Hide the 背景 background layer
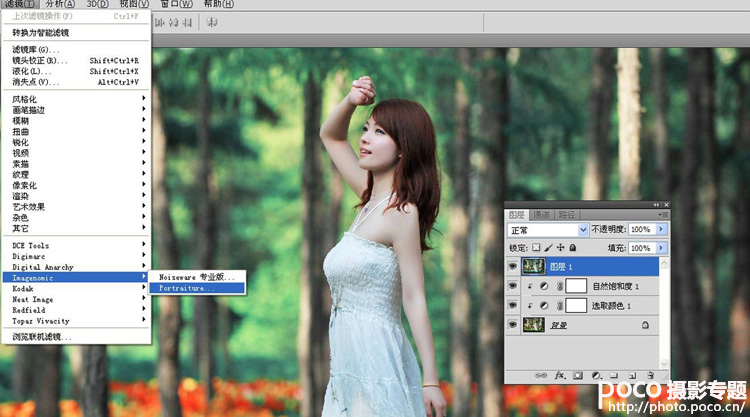 point(512,325)
